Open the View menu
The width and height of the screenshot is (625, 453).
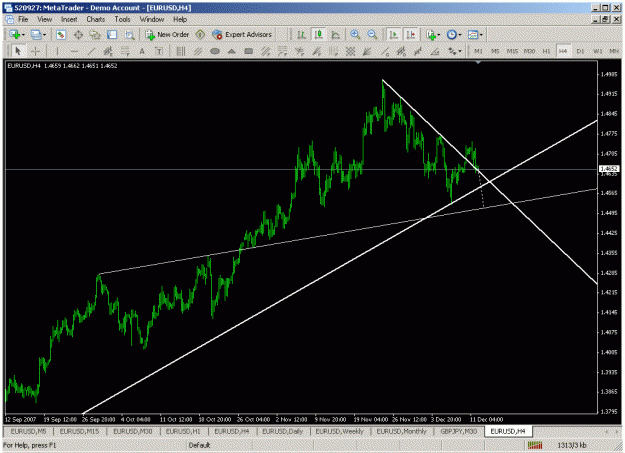(x=45, y=19)
